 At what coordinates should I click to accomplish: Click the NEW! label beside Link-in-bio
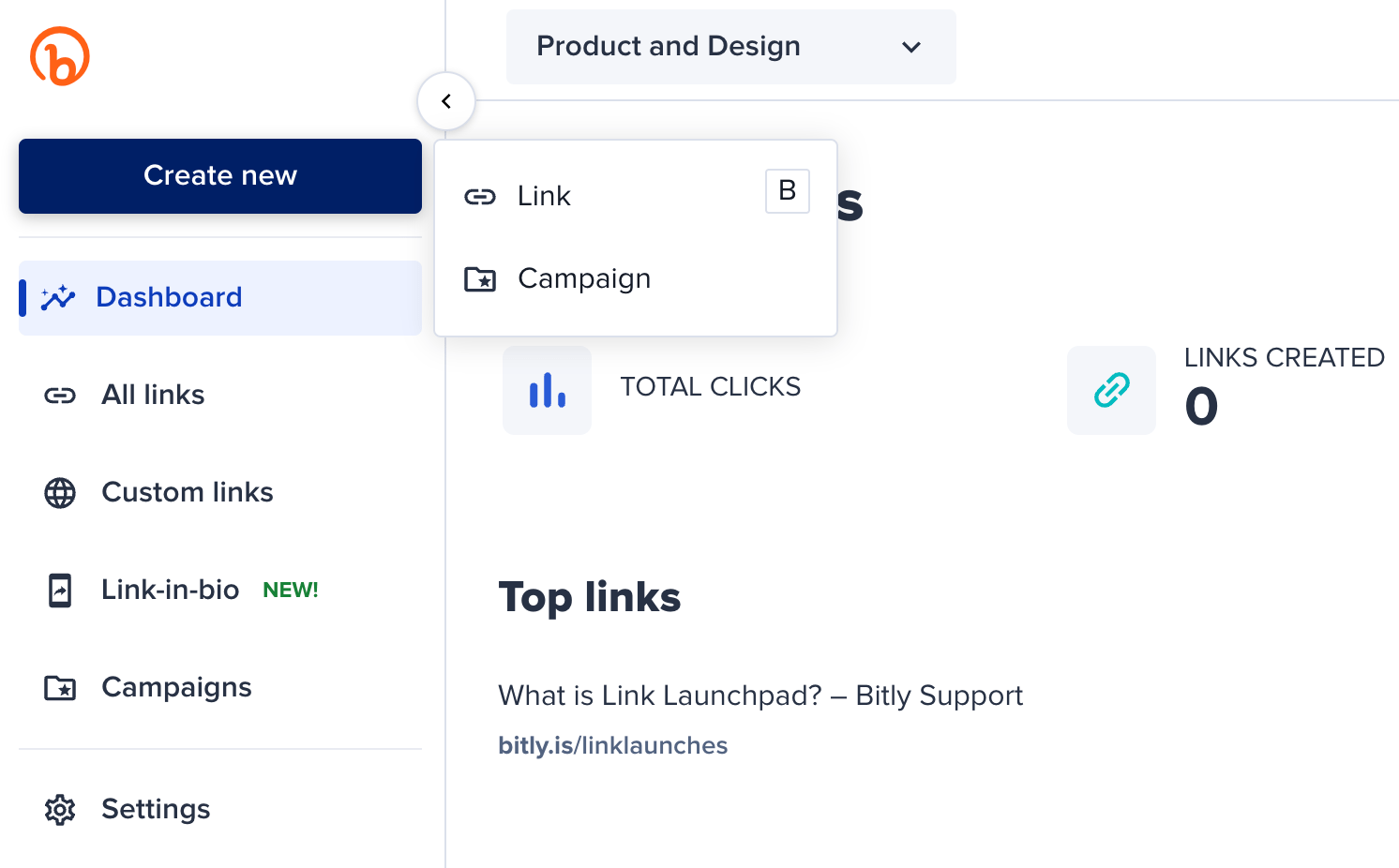(x=290, y=590)
